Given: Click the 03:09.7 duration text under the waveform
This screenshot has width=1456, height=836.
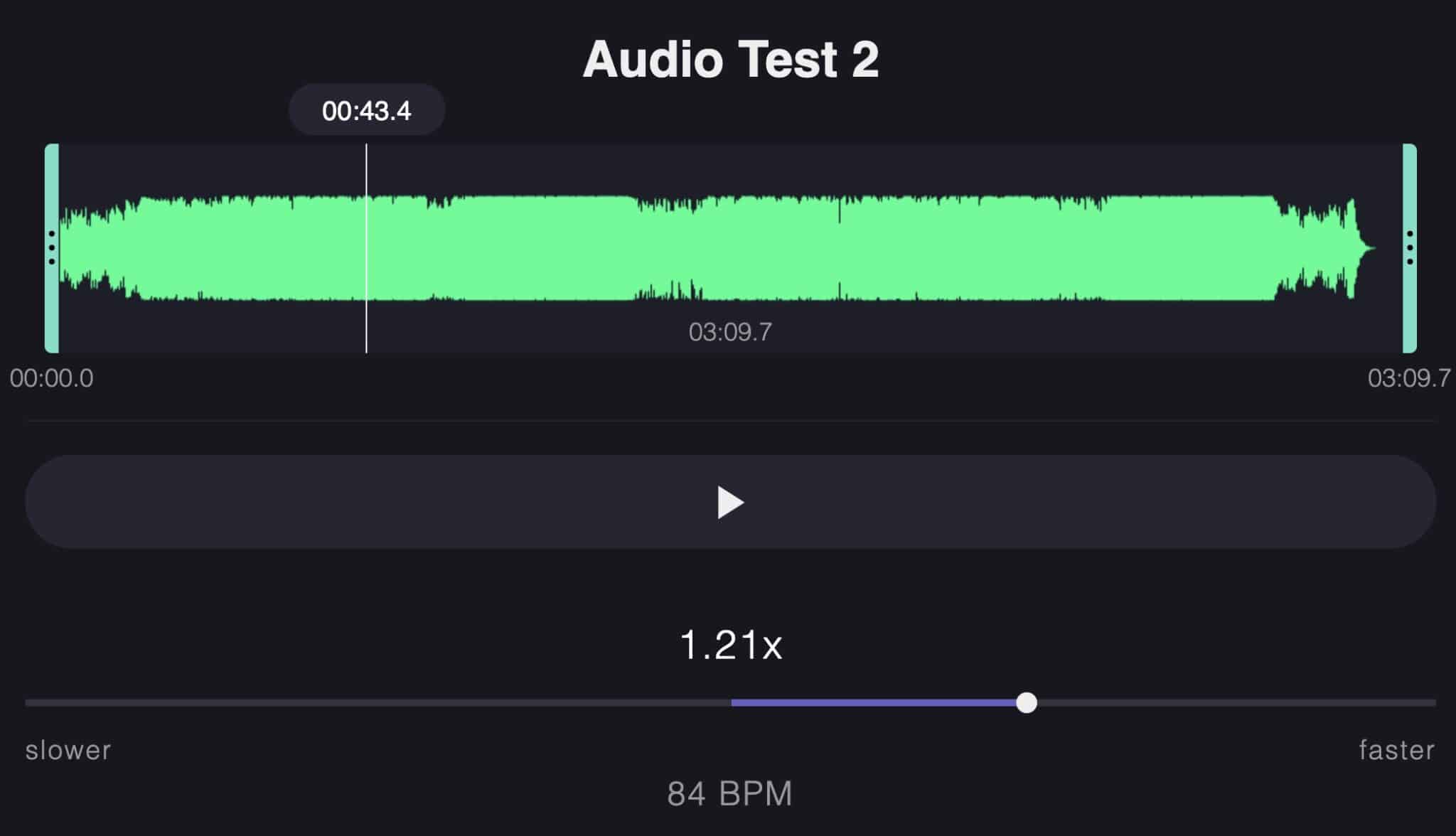Looking at the screenshot, I should [730, 332].
